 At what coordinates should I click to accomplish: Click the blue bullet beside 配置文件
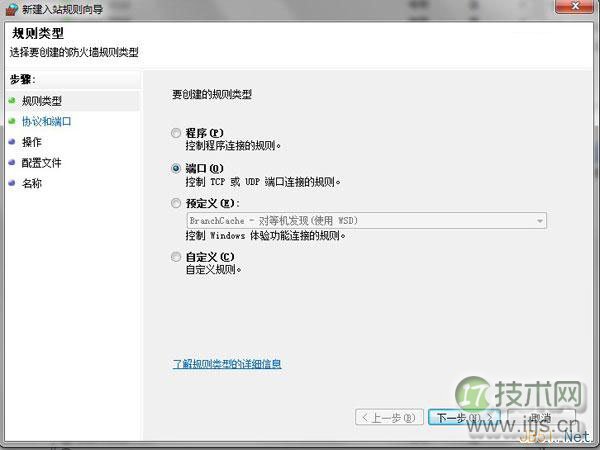(11, 163)
